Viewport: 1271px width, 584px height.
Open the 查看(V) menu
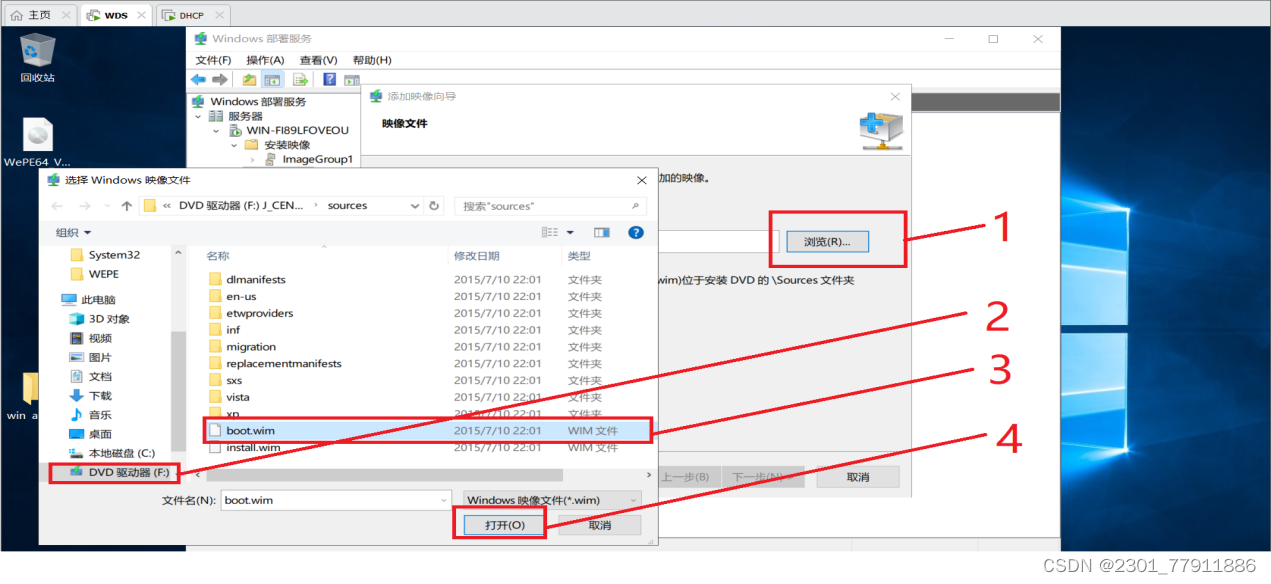[318, 60]
